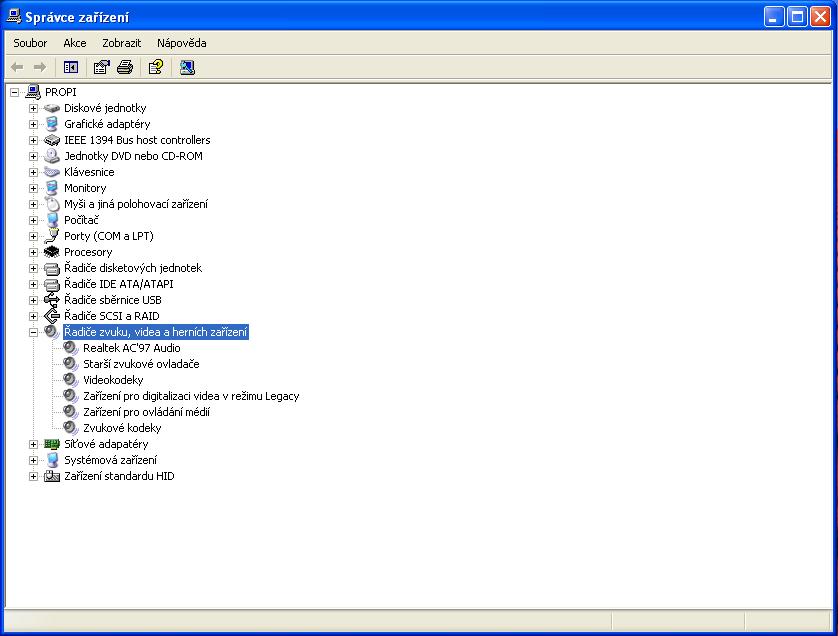The width and height of the screenshot is (838, 636).
Task: Click the Síťové adaptéry network card icon
Action: (x=52, y=444)
